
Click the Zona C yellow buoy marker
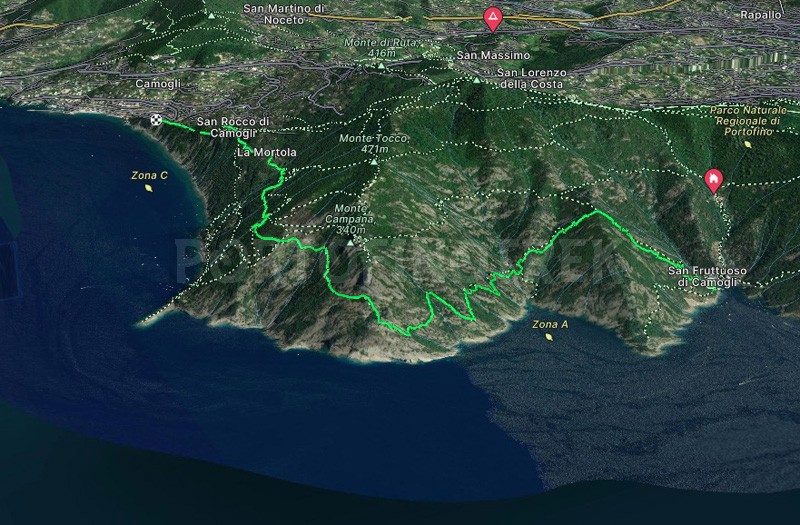[x=148, y=188]
